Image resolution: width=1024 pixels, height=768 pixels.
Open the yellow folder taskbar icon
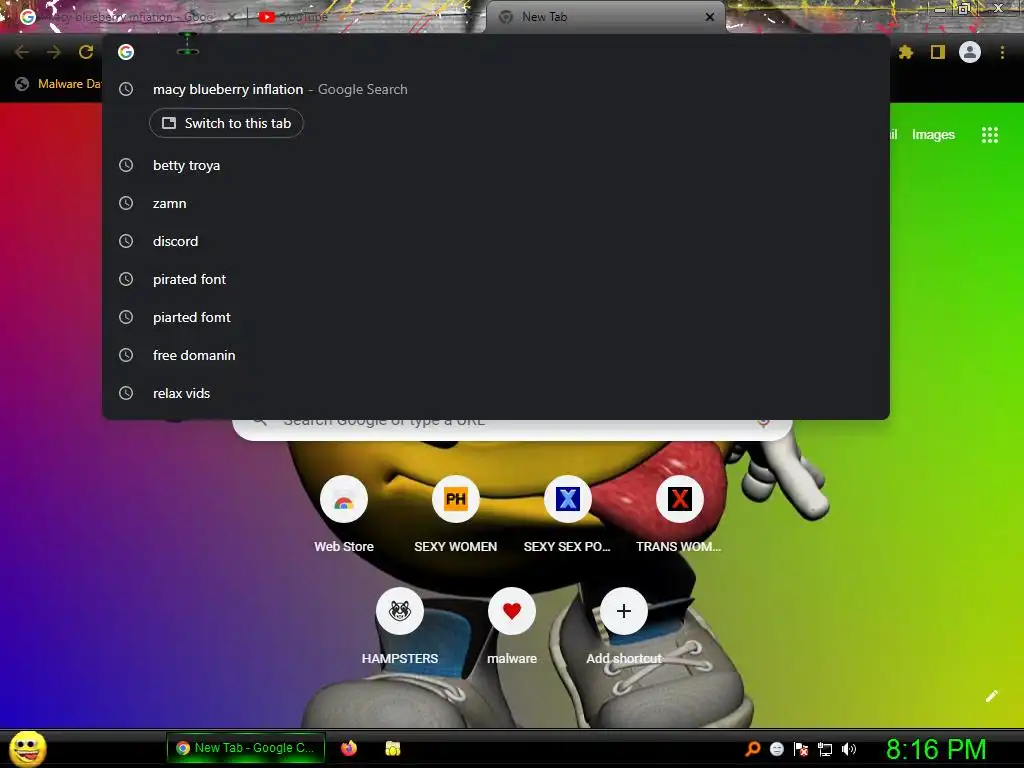pyautogui.click(x=392, y=748)
